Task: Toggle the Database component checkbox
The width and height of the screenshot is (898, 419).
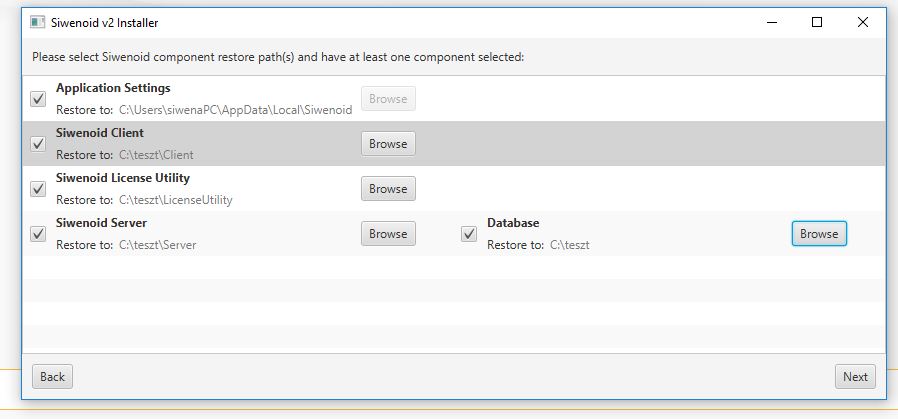Action: [469, 234]
